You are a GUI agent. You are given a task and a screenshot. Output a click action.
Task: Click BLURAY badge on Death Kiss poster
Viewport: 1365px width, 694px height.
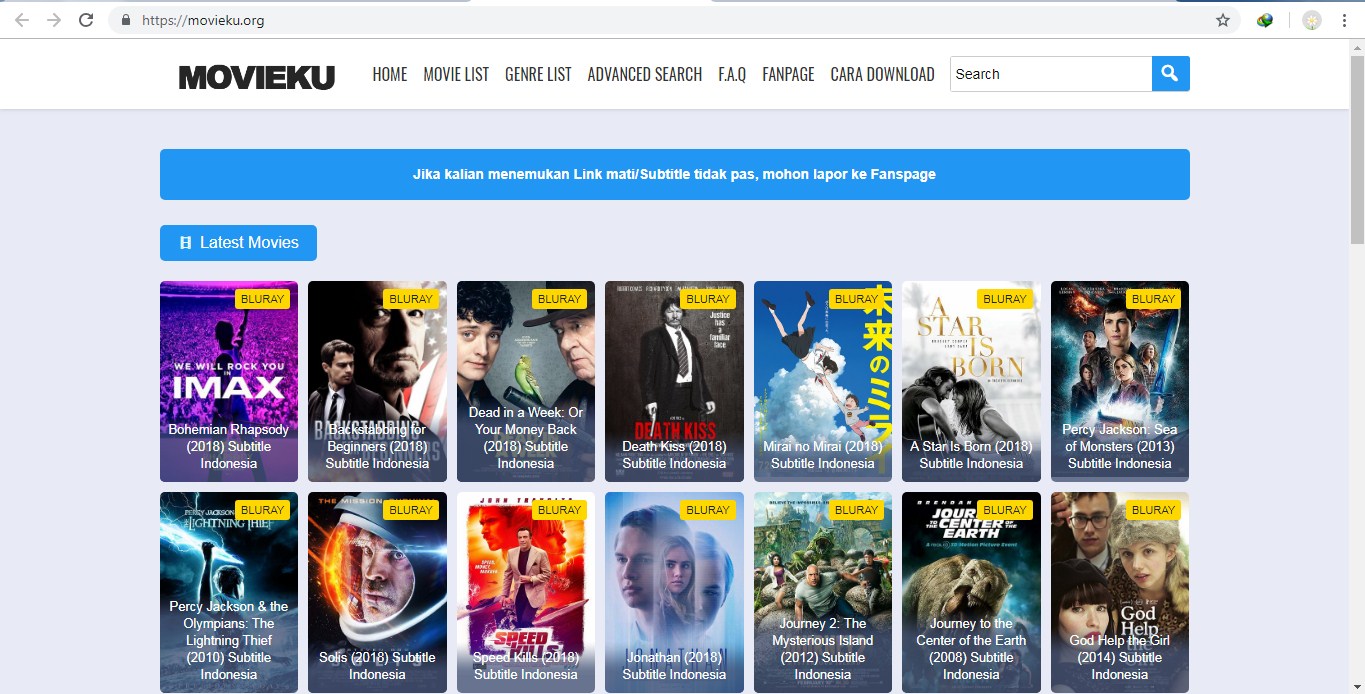pos(708,299)
